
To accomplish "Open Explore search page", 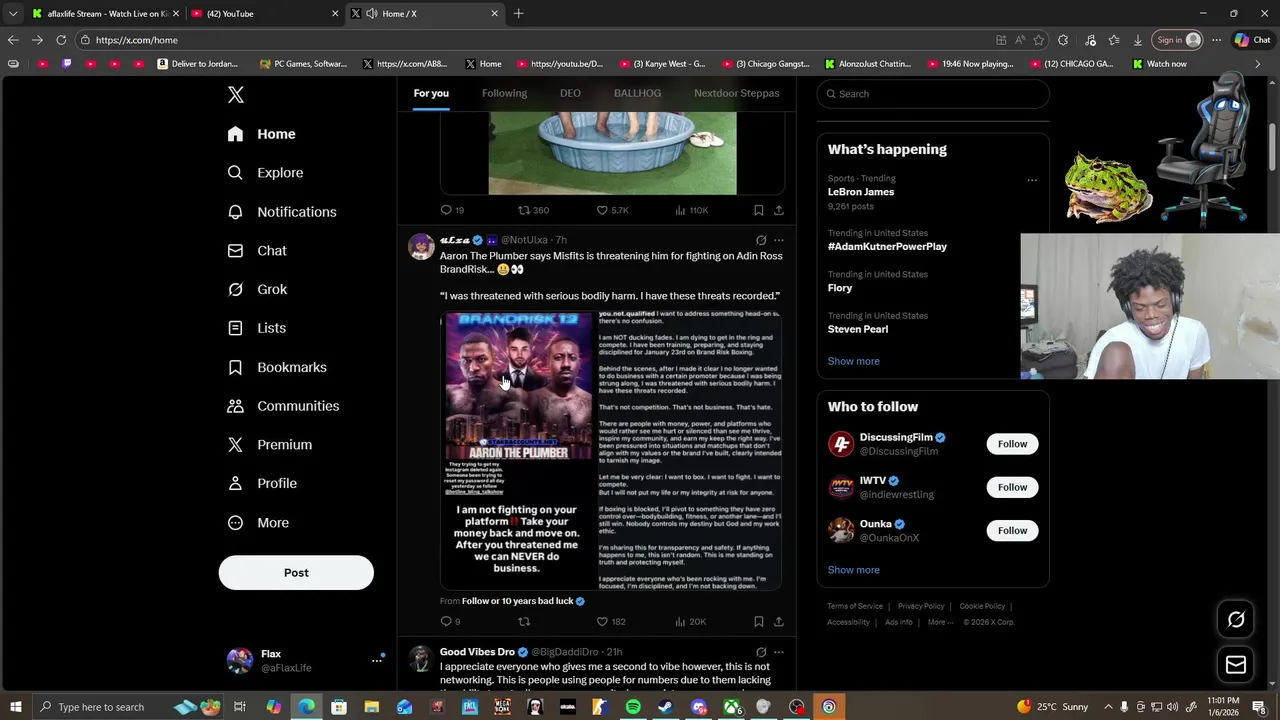I will (x=265, y=173).
